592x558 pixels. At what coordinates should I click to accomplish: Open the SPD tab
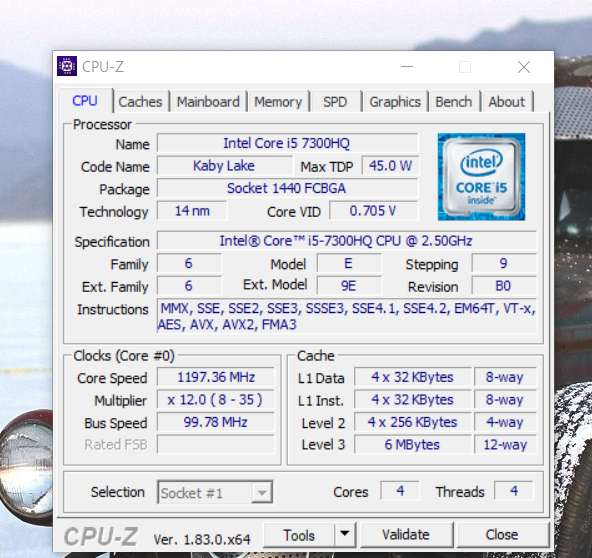(335, 102)
